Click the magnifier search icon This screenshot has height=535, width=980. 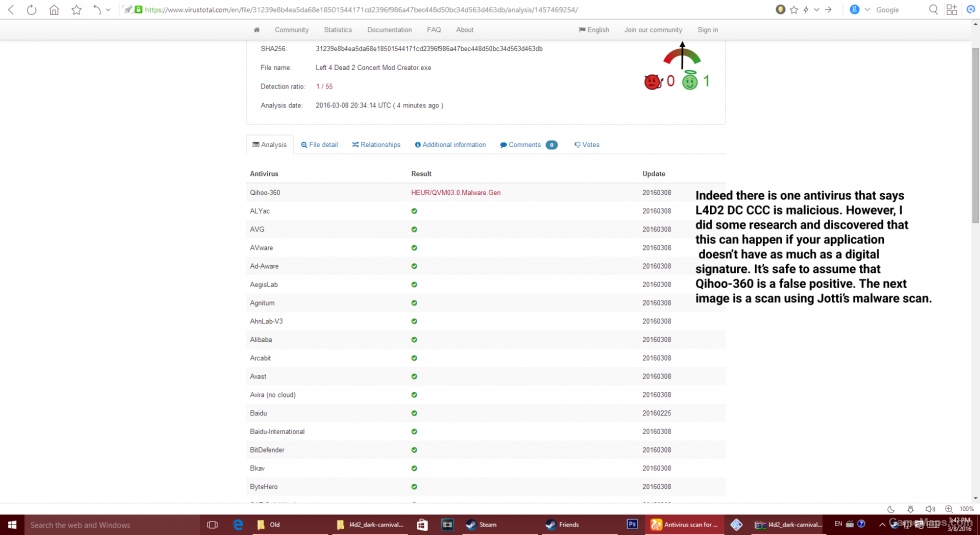tap(933, 9)
